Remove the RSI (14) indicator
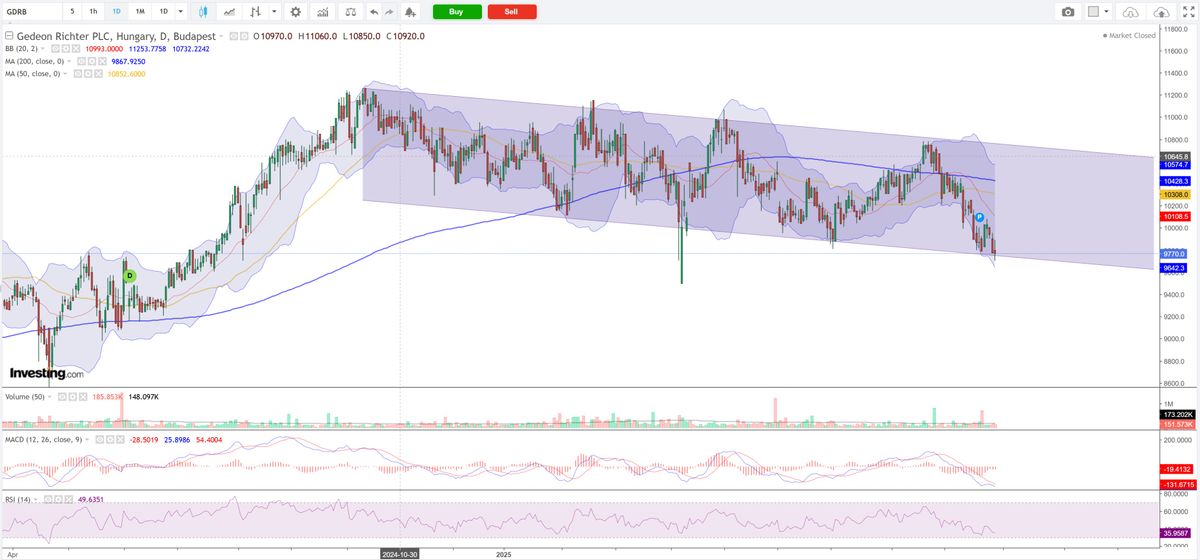 coord(69,500)
